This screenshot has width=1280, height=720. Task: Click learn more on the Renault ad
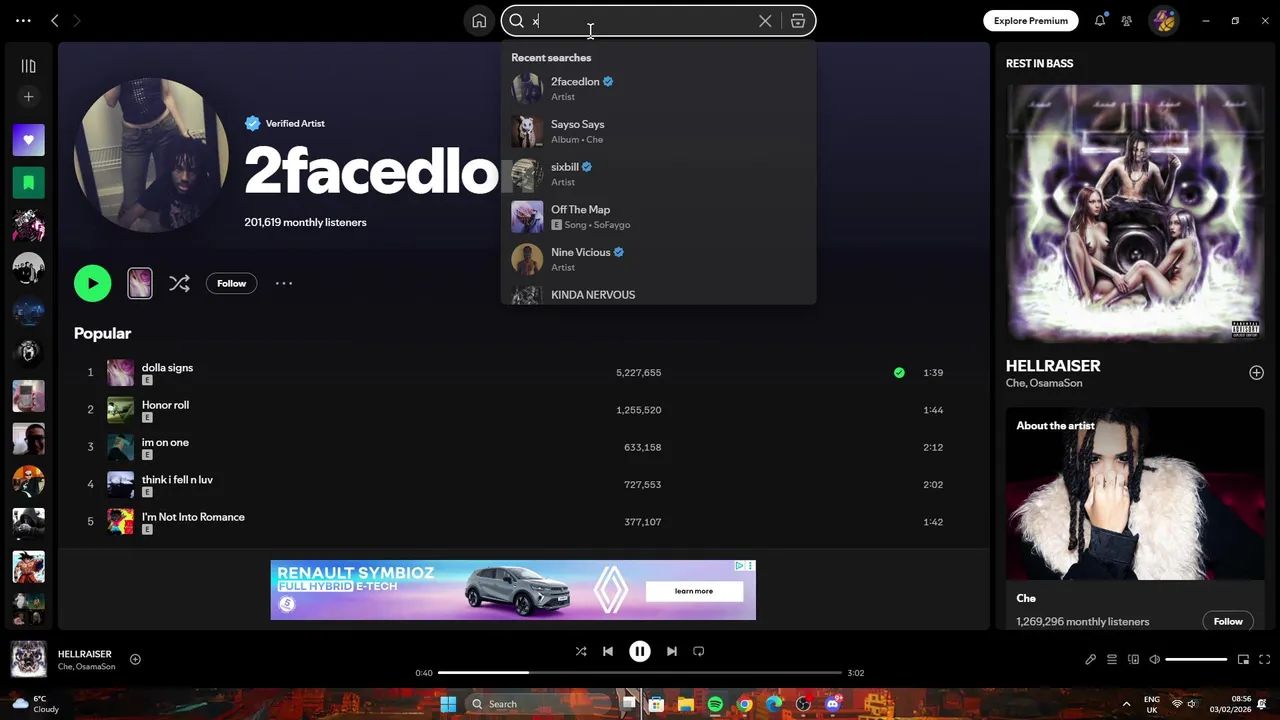click(694, 591)
